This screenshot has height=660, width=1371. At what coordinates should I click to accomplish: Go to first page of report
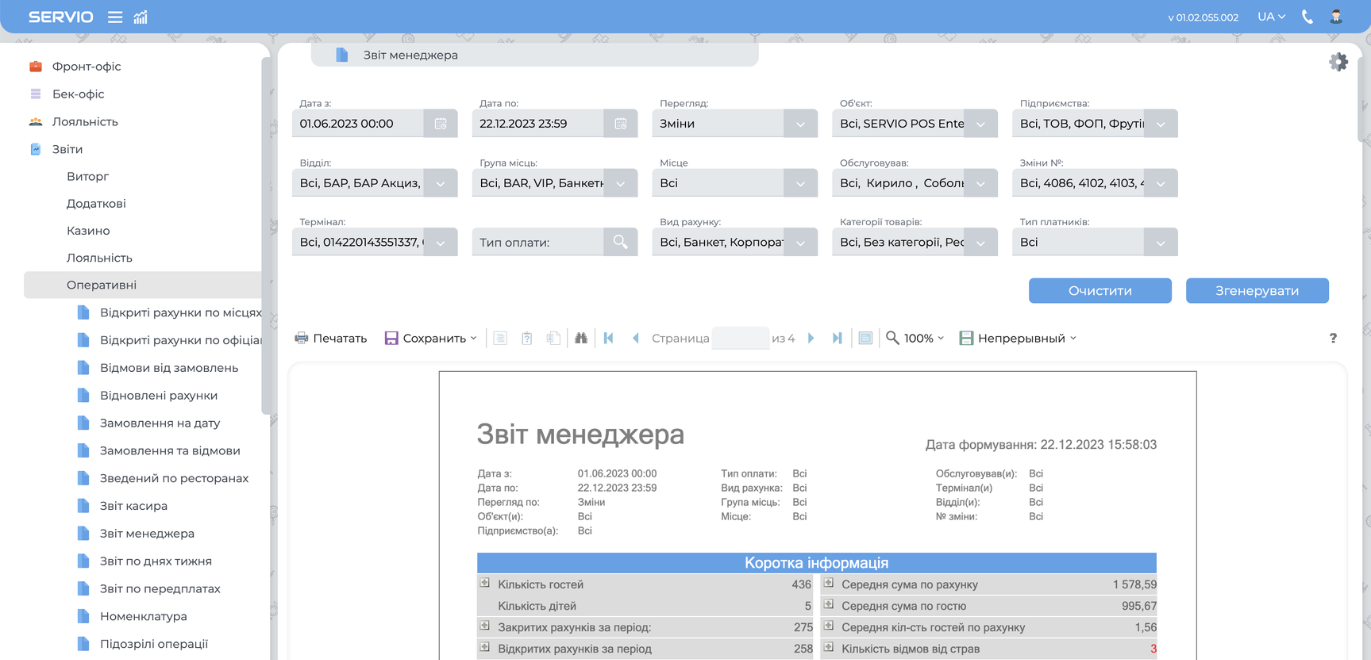pyautogui.click(x=608, y=338)
